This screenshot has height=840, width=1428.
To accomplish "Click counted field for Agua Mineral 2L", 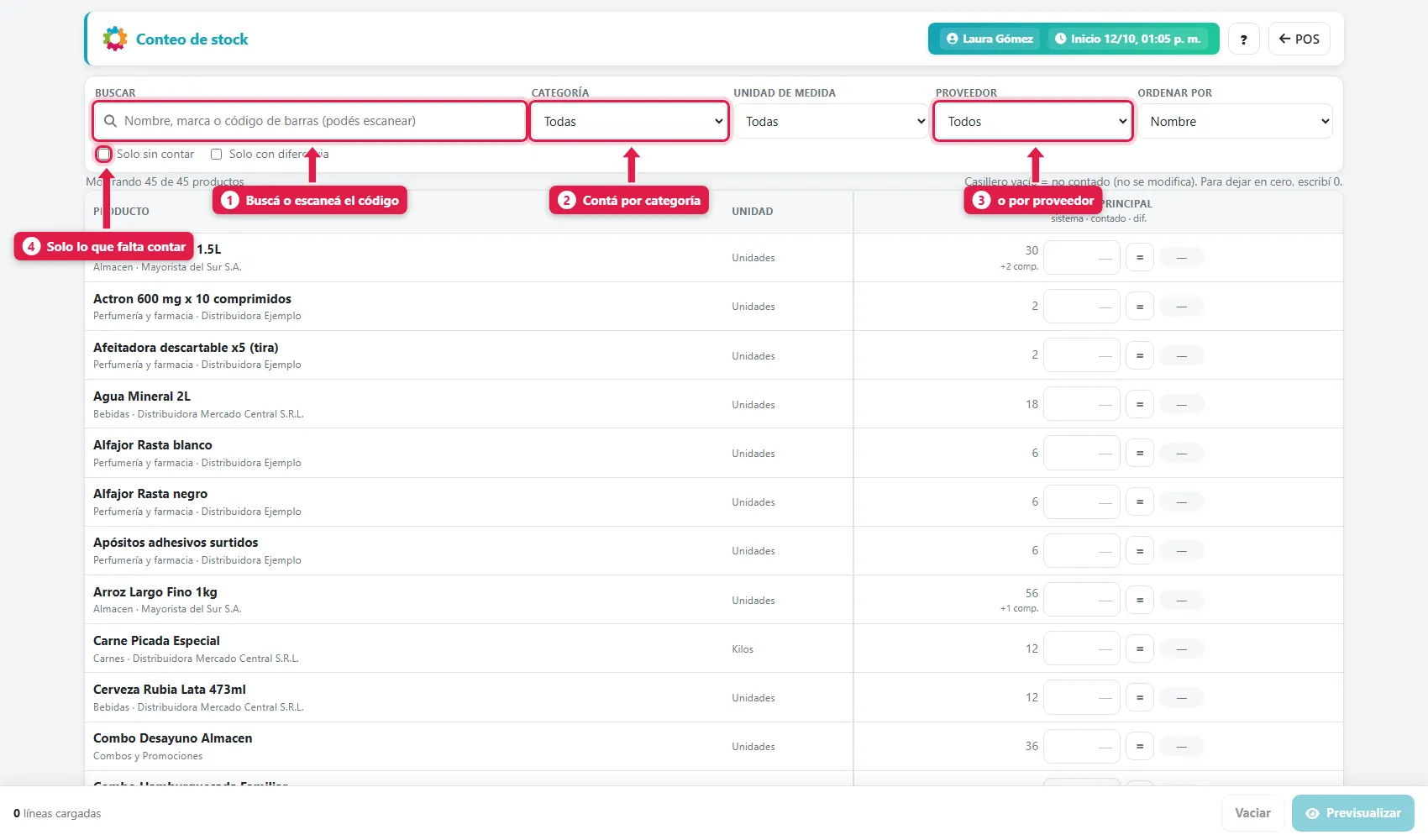I will pyautogui.click(x=1081, y=404).
